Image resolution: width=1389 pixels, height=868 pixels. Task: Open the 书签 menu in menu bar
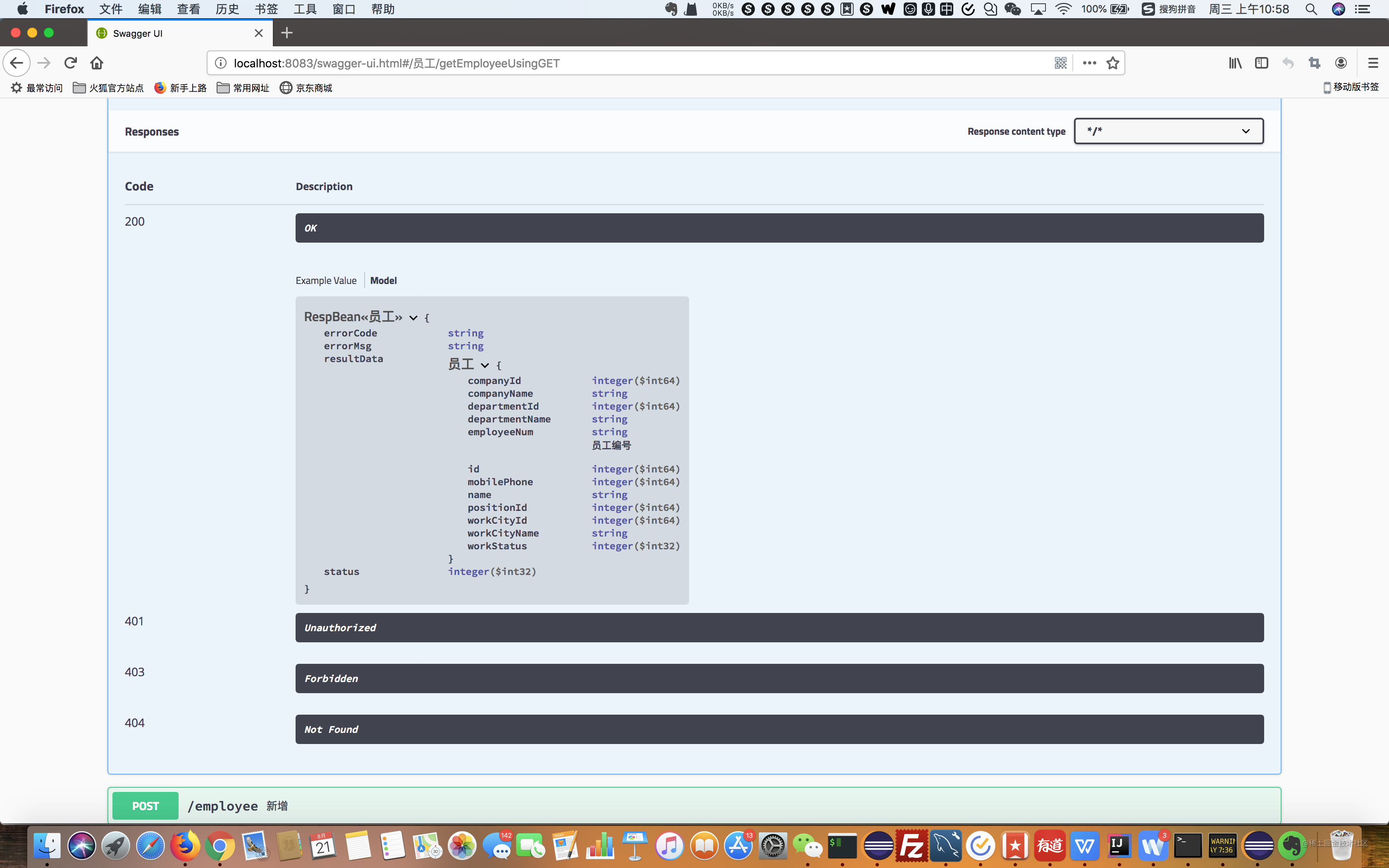[x=266, y=9]
